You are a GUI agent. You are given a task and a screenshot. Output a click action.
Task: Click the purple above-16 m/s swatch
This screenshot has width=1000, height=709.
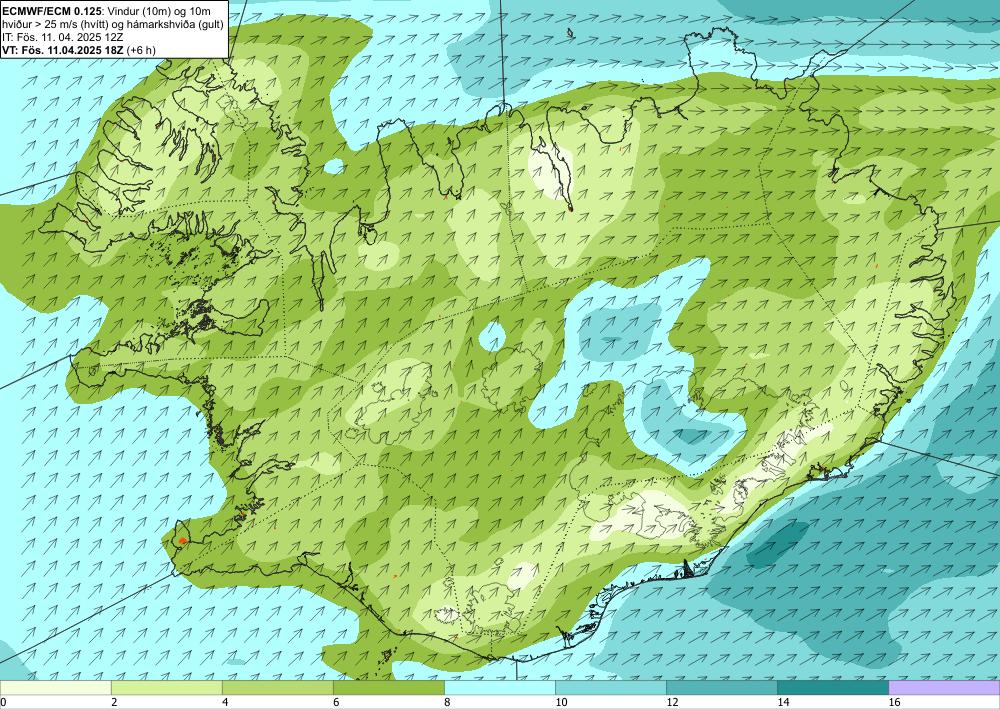944,688
